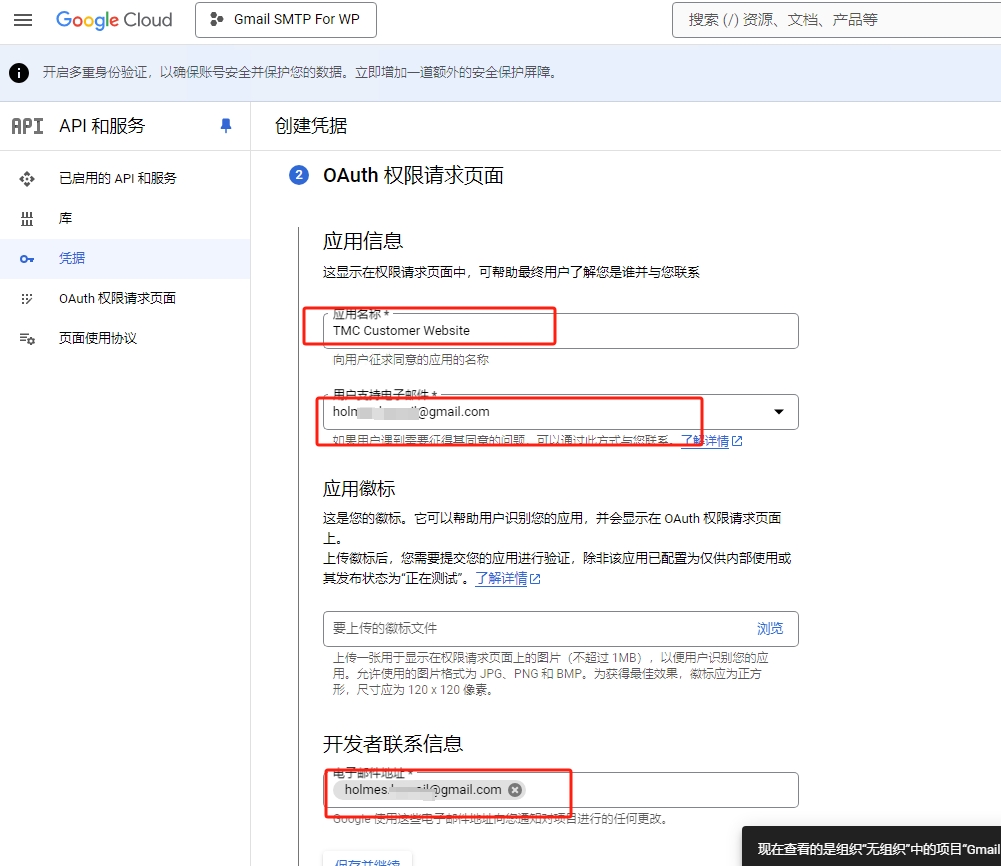Unpin API 和服务 using the pin icon
This screenshot has width=1001, height=866.
225,126
